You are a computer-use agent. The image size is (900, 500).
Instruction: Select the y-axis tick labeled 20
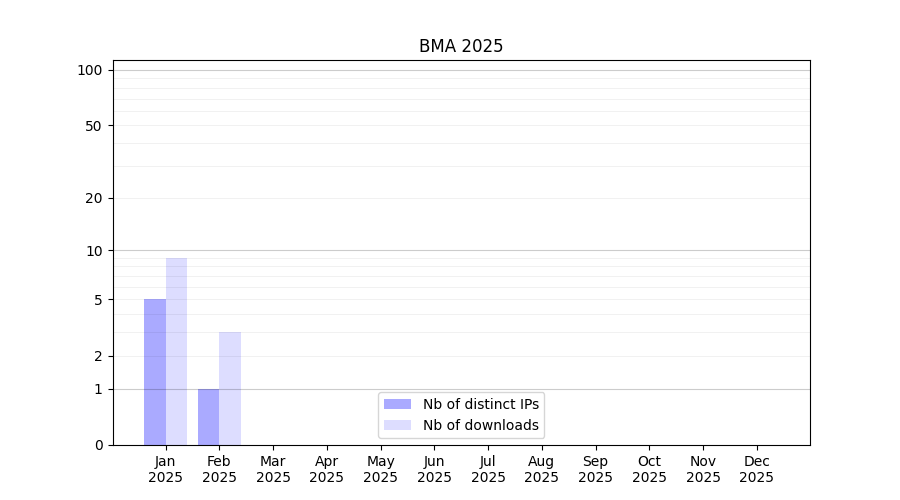[x=93, y=198]
